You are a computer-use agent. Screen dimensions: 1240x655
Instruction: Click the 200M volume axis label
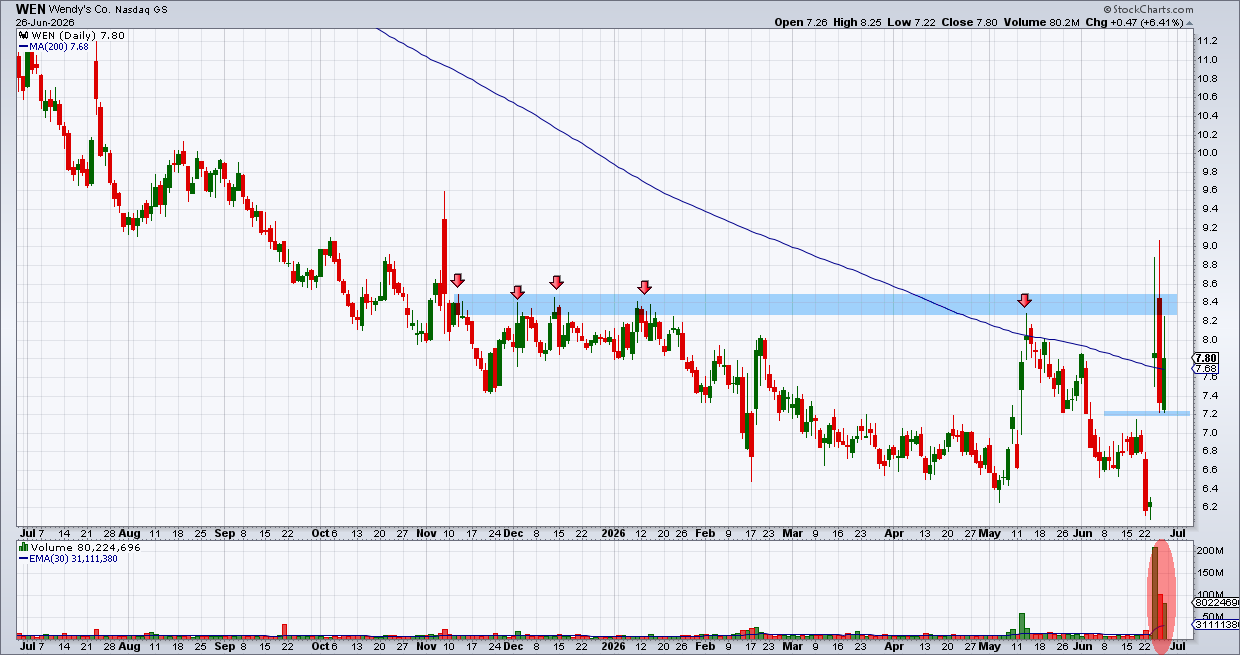[x=1211, y=551]
